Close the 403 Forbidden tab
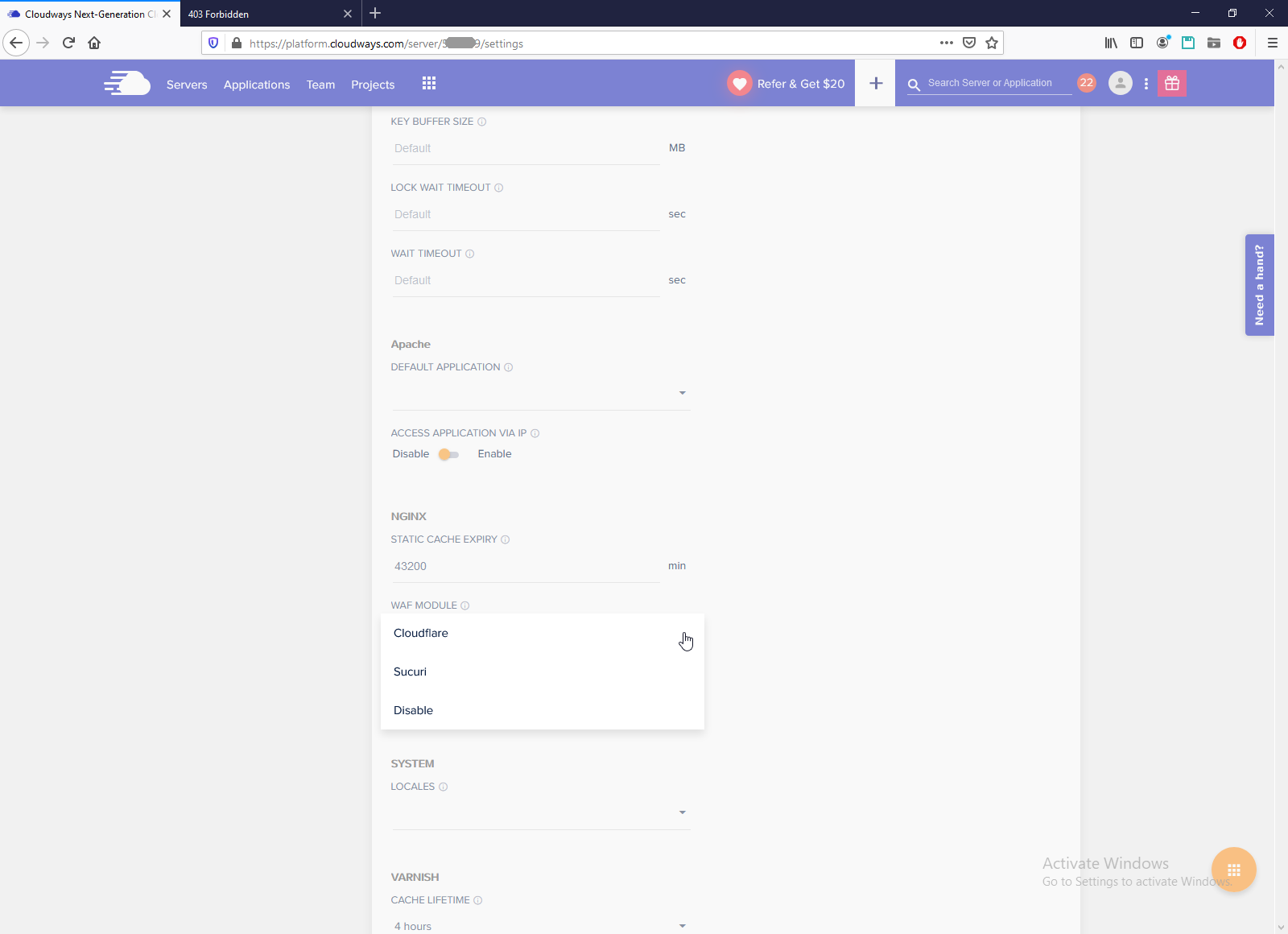This screenshot has height=934, width=1288. point(348,14)
